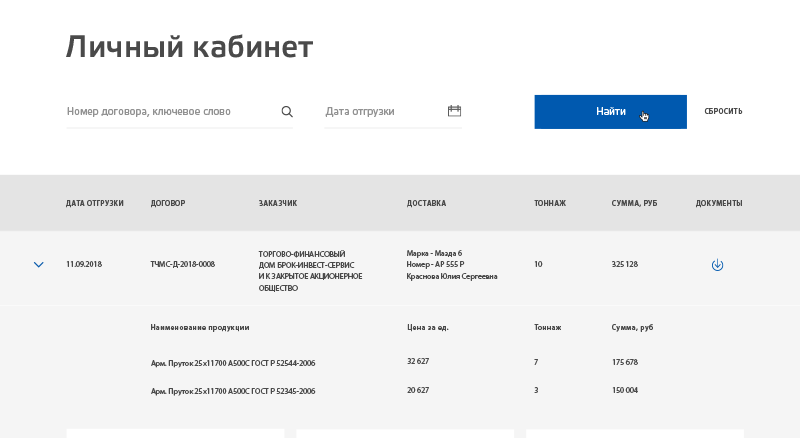Click the ДОГОВОР column header
The height and width of the screenshot is (438, 800).
click(x=168, y=203)
